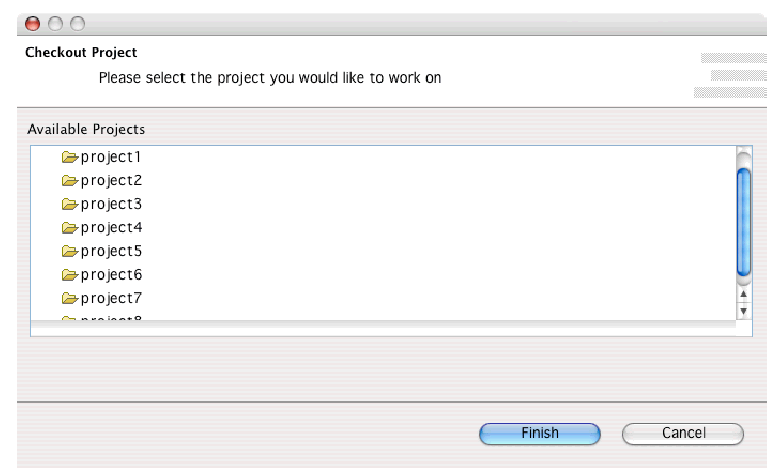This screenshot has height=476, width=779.
Task: Cancel the Checkout Project dialog
Action: [684, 433]
